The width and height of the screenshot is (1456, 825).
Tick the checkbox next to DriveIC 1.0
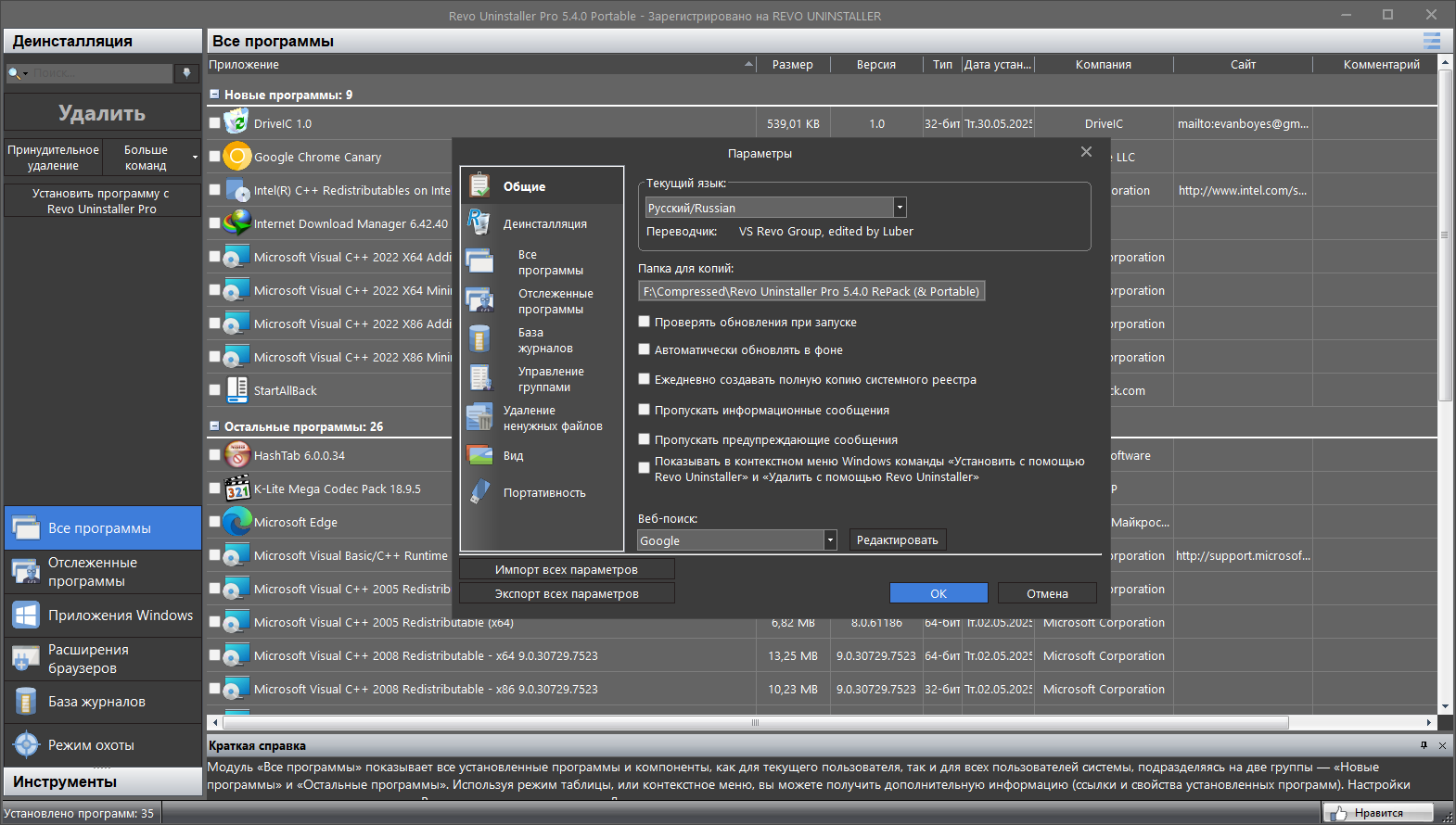click(x=215, y=123)
